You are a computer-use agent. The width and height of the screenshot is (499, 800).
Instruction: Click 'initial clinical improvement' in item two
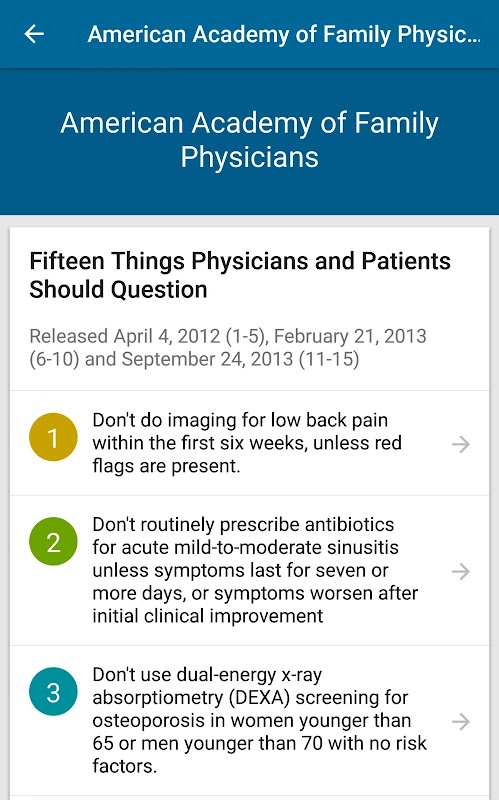208,616
